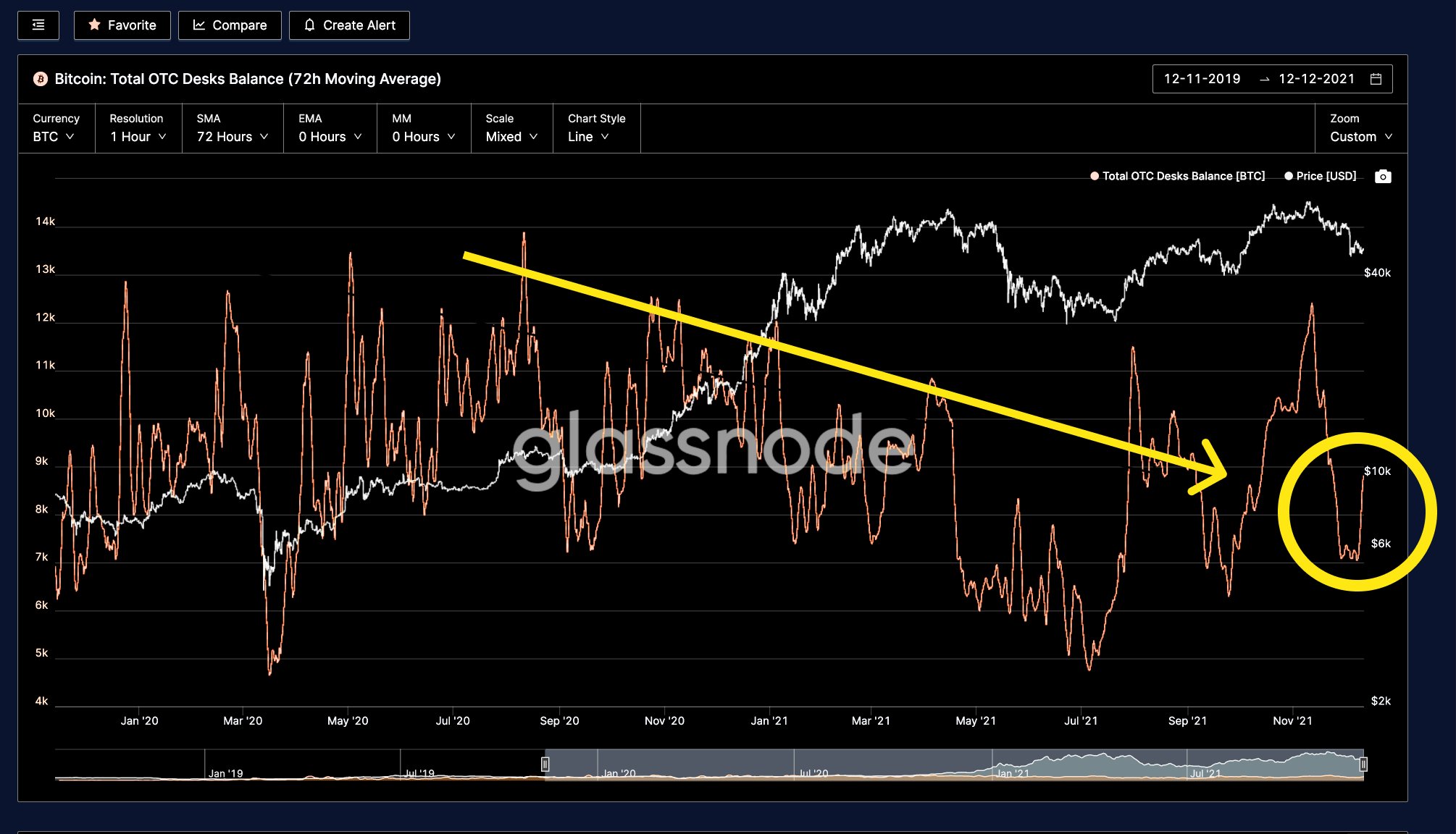Screen dimensions: 1456x834
Task: Click the right navigator range handle
Action: pos(1363,764)
